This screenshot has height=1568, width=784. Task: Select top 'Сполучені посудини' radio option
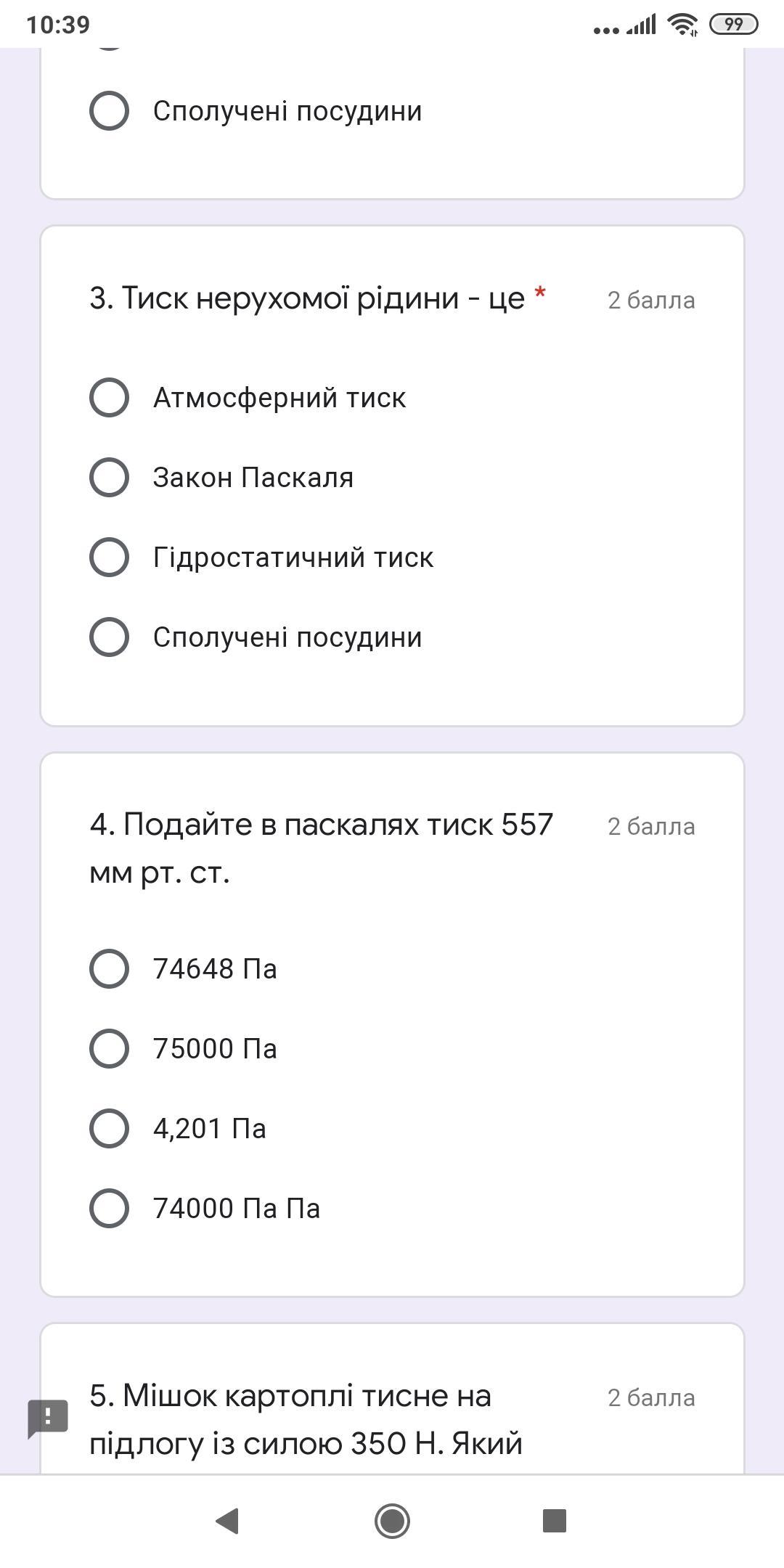[x=109, y=111]
